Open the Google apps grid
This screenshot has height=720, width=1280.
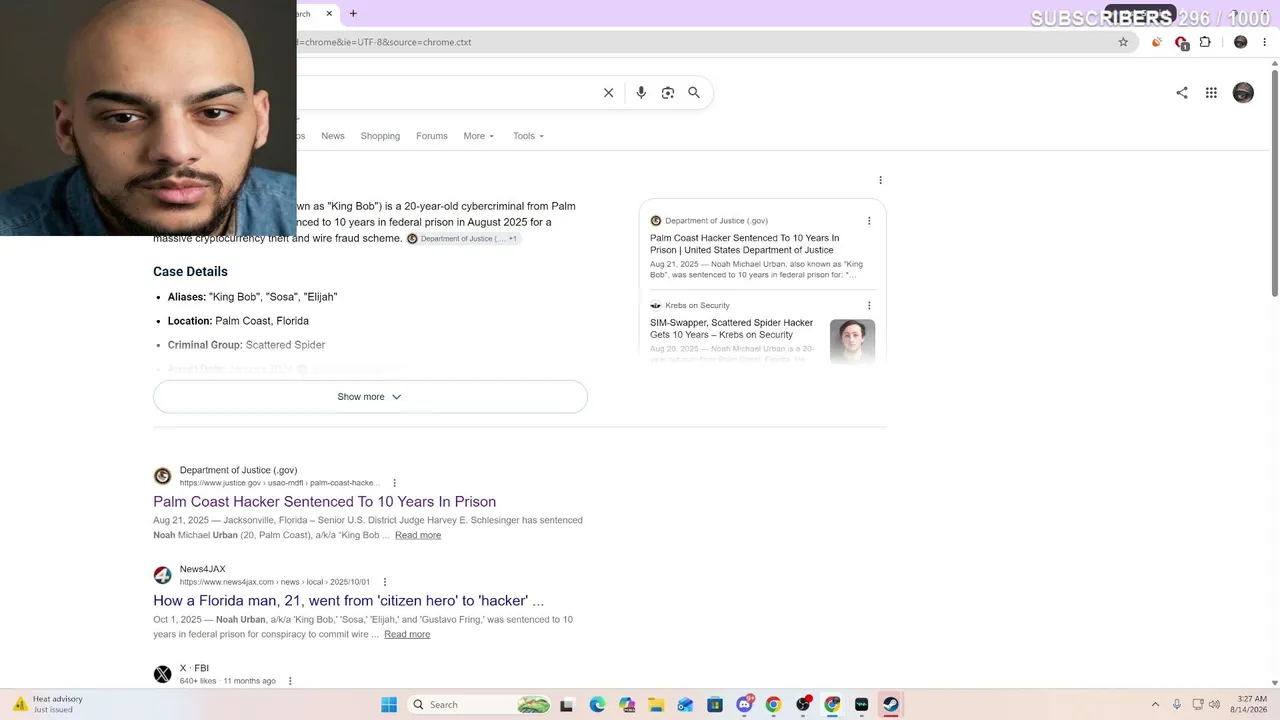pyautogui.click(x=1211, y=93)
